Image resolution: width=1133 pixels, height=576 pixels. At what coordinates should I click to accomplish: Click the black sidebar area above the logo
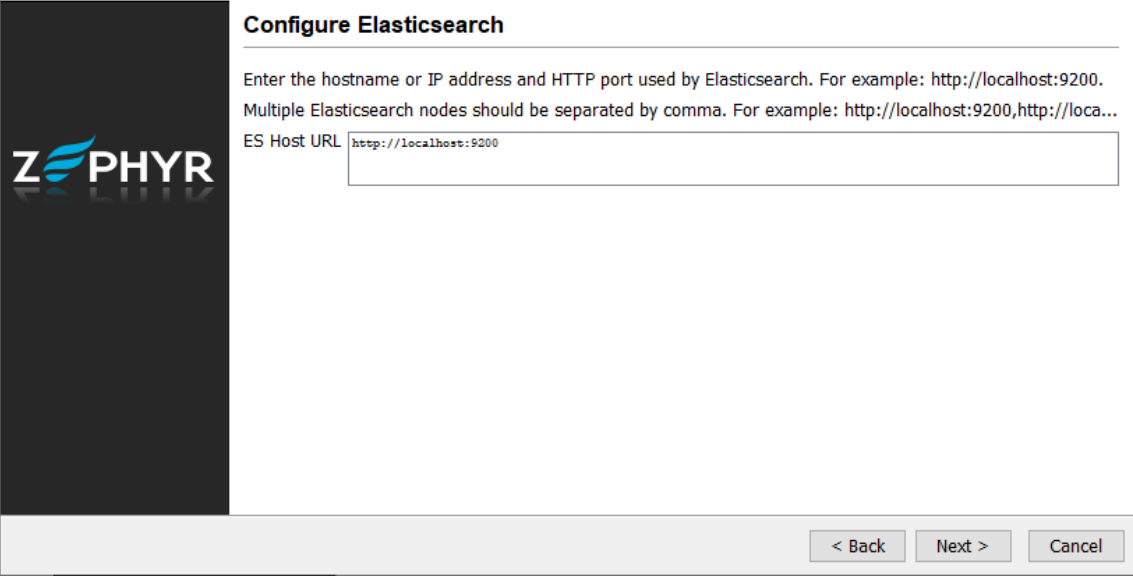coord(114,60)
